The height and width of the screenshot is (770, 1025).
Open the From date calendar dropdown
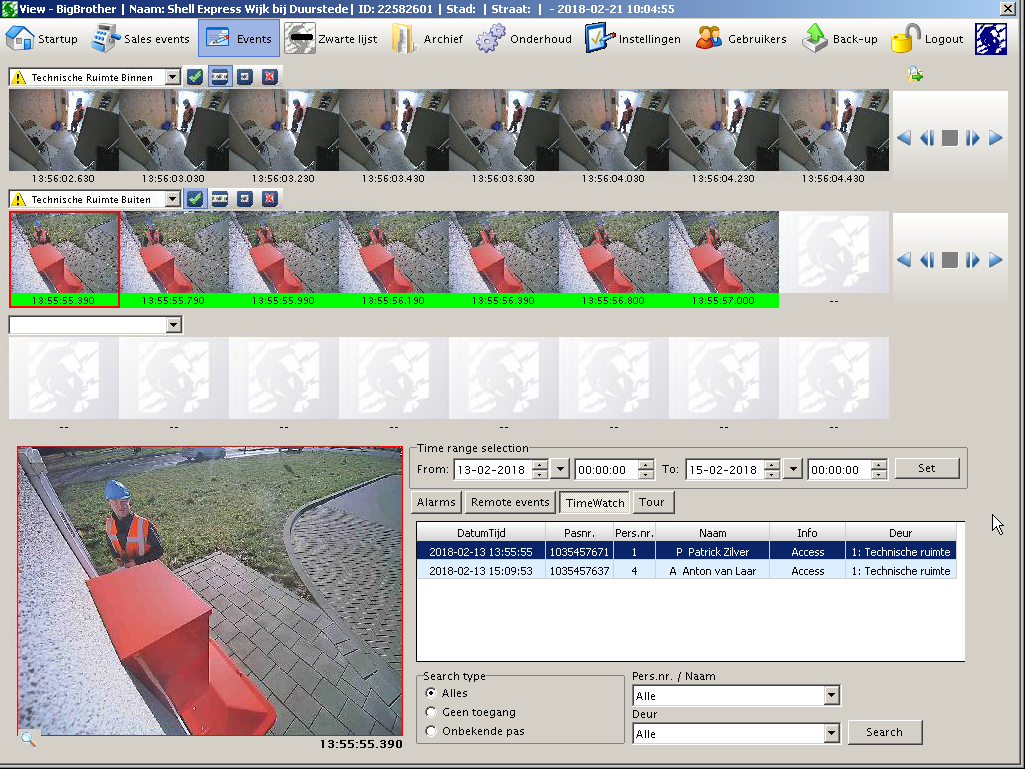point(560,469)
